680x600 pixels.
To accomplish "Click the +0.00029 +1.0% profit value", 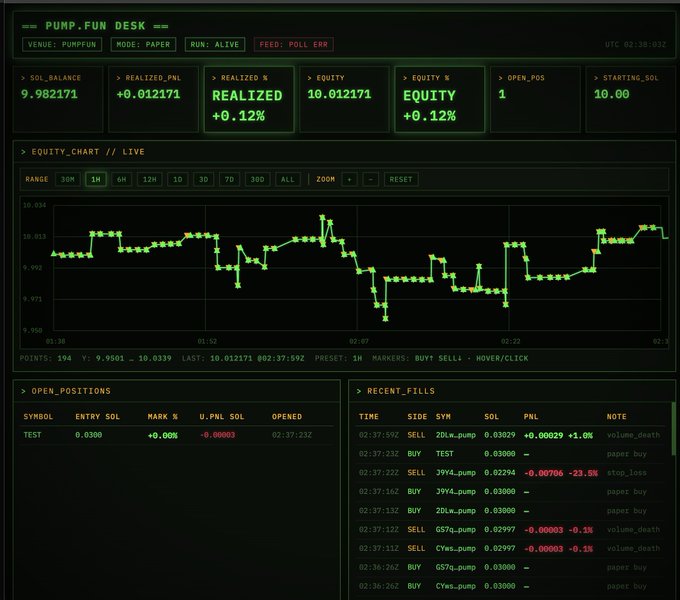I will point(558,435).
